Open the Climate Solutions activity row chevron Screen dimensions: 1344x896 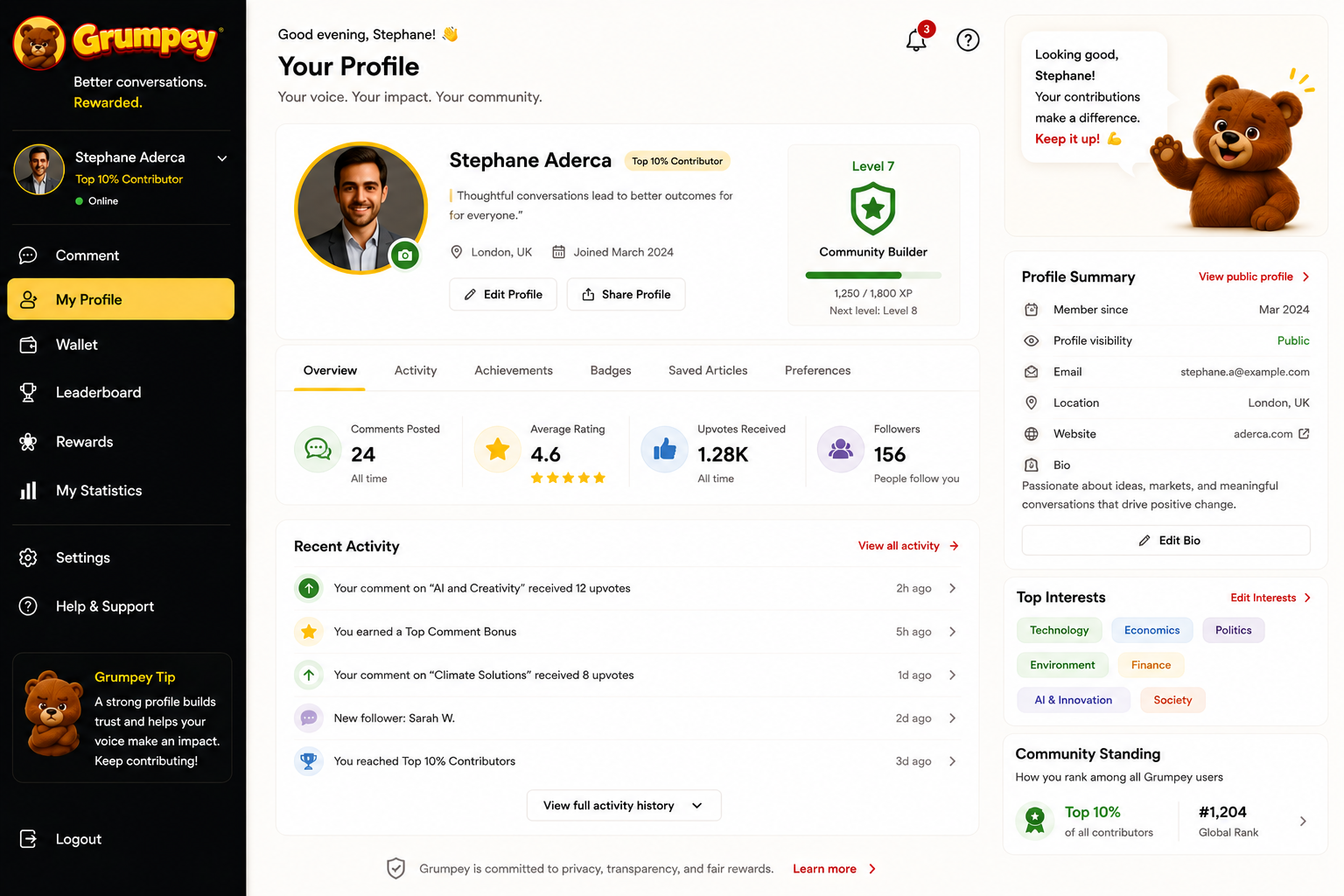tap(952, 675)
